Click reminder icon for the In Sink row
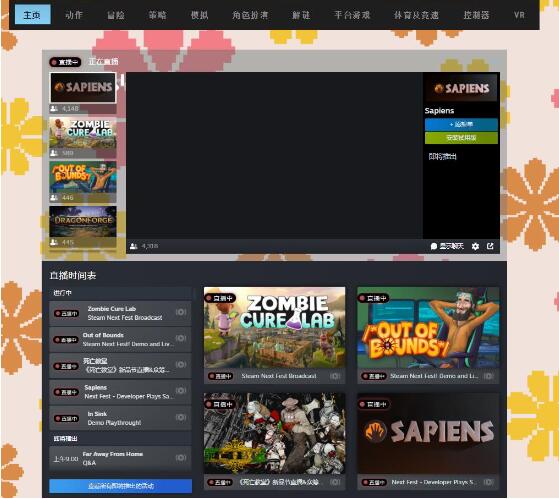The width and height of the screenshot is (559, 499). (181, 417)
